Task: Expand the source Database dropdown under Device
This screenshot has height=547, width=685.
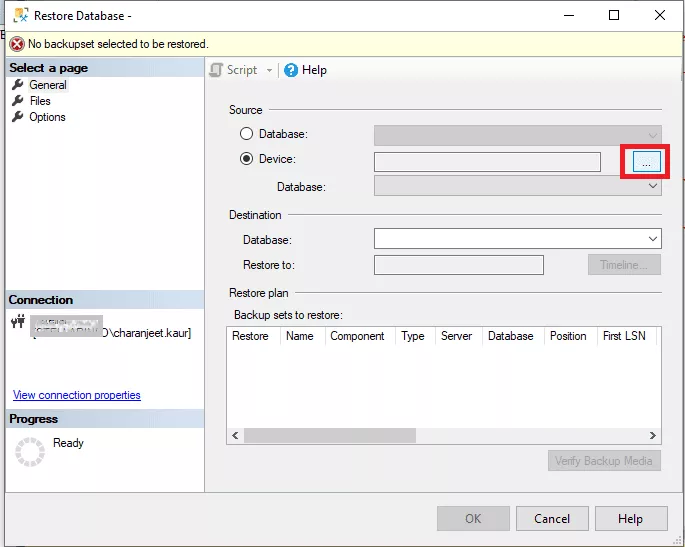Action: click(653, 186)
